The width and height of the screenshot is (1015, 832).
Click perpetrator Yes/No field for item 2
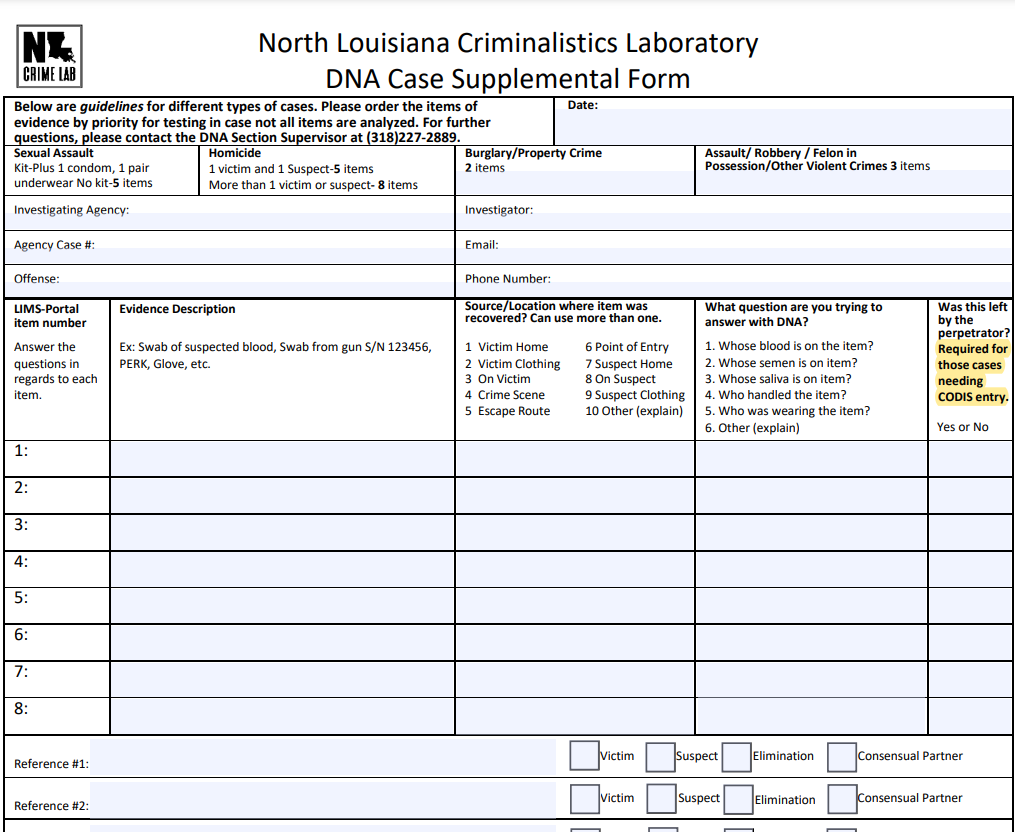970,496
